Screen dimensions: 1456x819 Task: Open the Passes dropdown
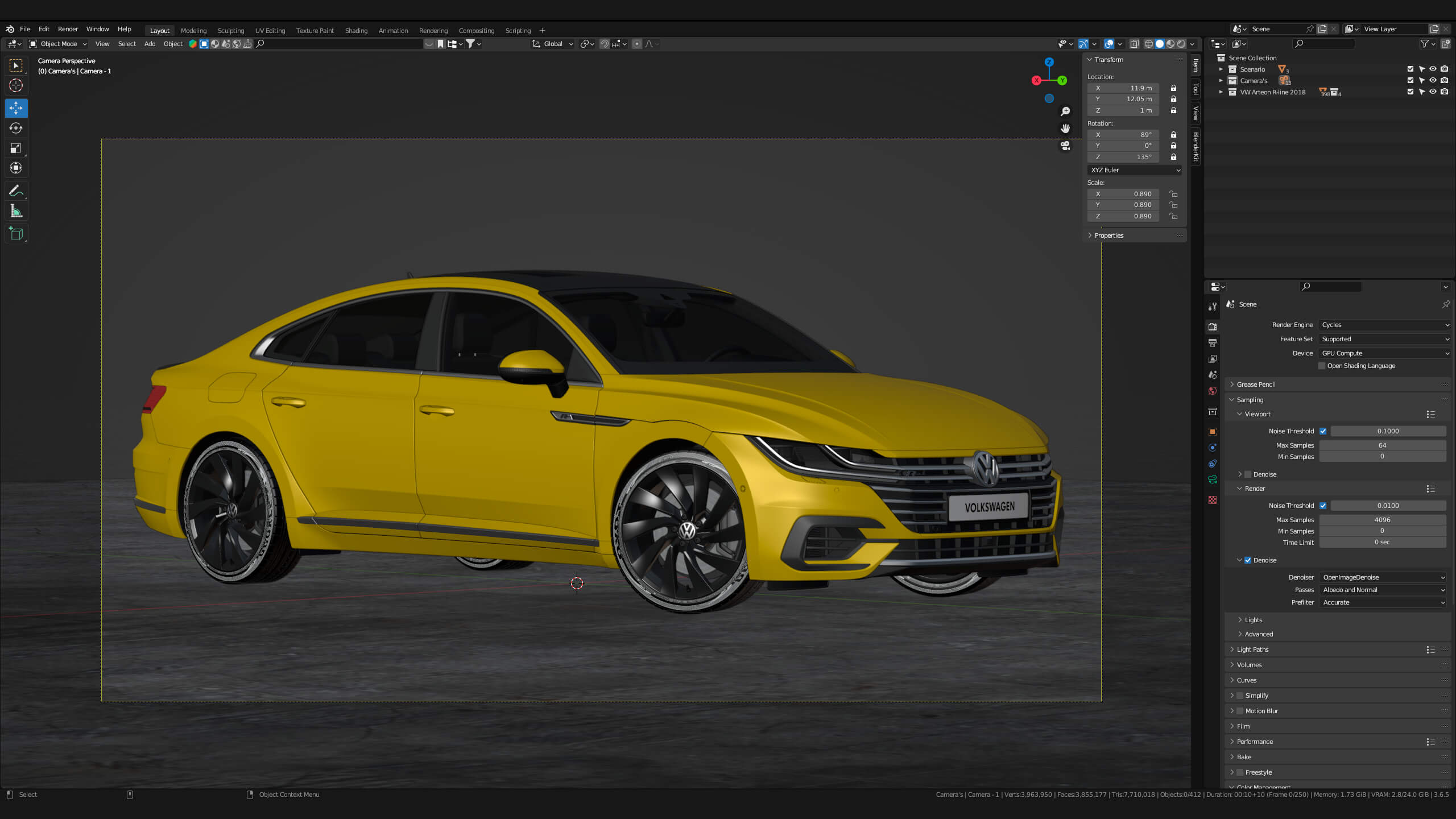pos(1383,590)
